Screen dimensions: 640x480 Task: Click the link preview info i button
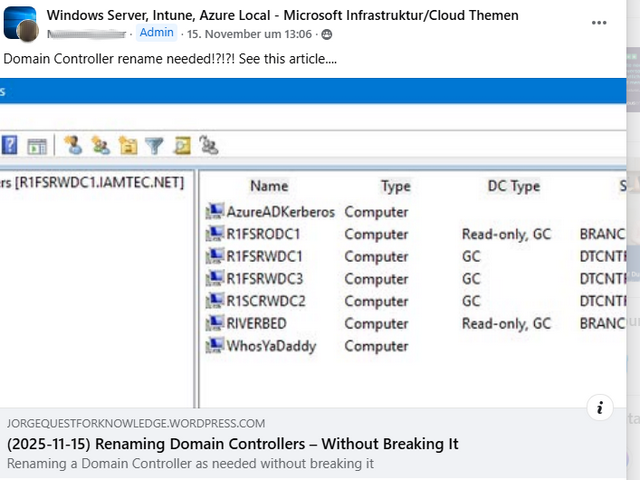coord(600,407)
